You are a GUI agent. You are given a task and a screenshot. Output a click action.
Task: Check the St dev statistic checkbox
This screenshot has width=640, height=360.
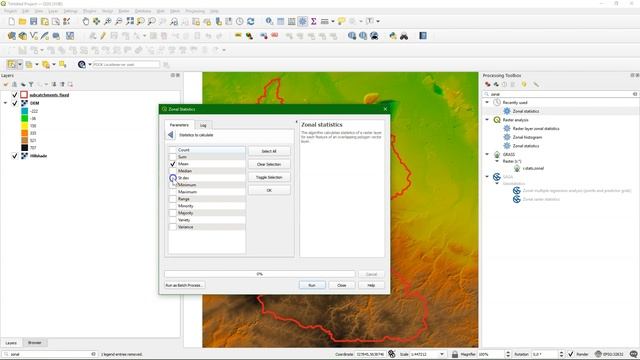click(173, 178)
